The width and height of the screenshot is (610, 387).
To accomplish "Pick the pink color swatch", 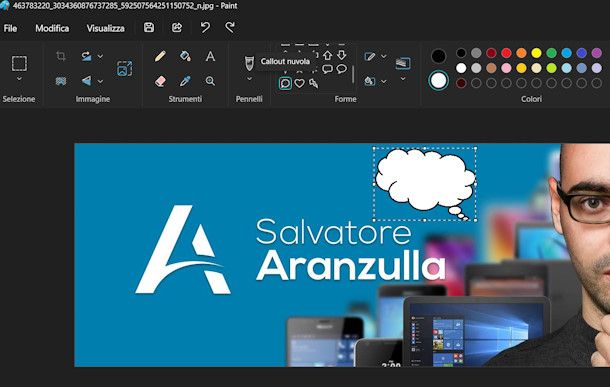I will click(x=506, y=68).
